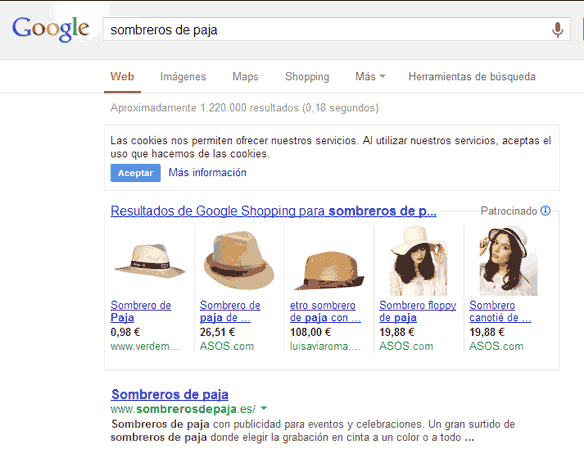Image resolution: width=584 pixels, height=463 pixels.
Task: Open the Sombrero de paja de ... link
Action: 230,311
